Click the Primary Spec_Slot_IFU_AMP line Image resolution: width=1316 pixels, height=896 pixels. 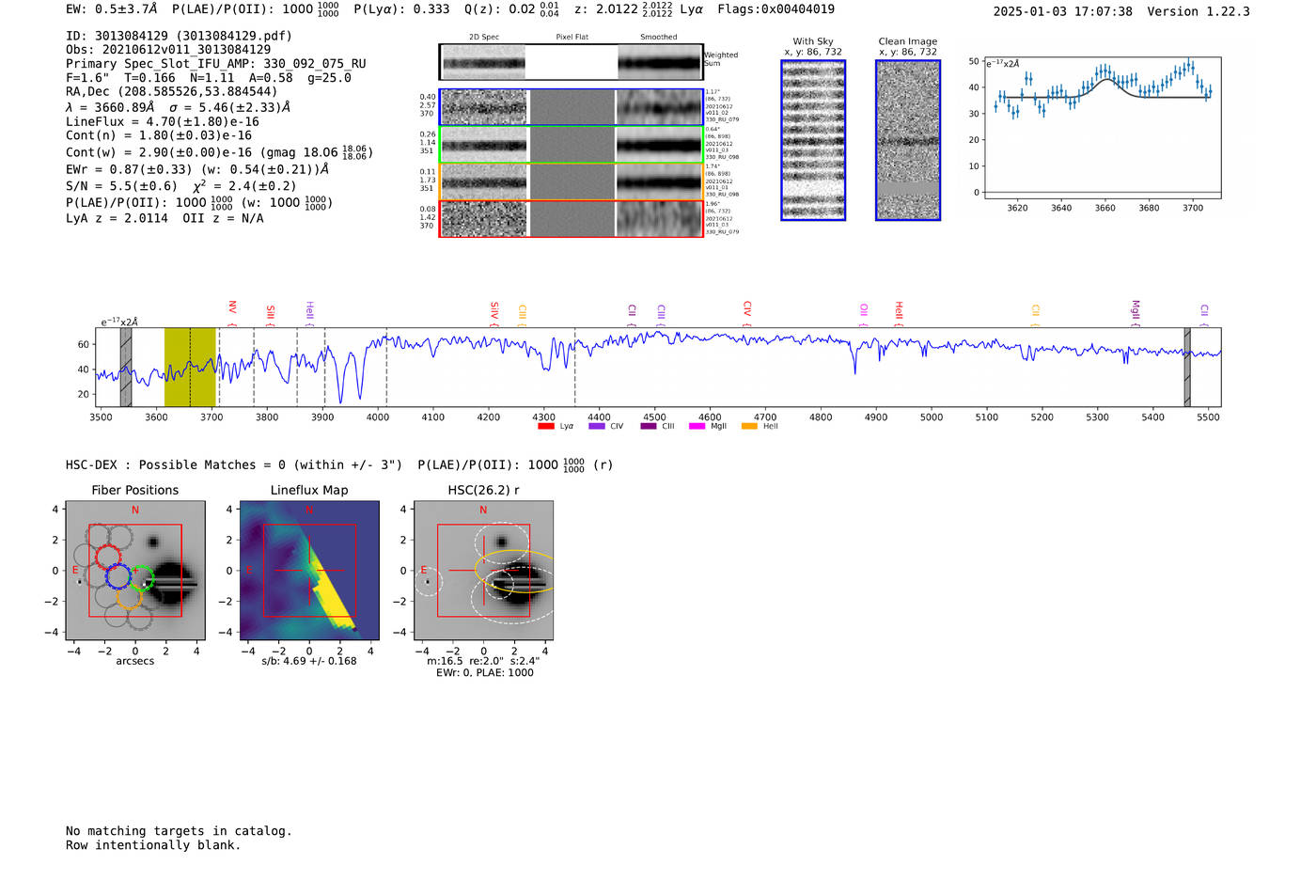coord(216,64)
